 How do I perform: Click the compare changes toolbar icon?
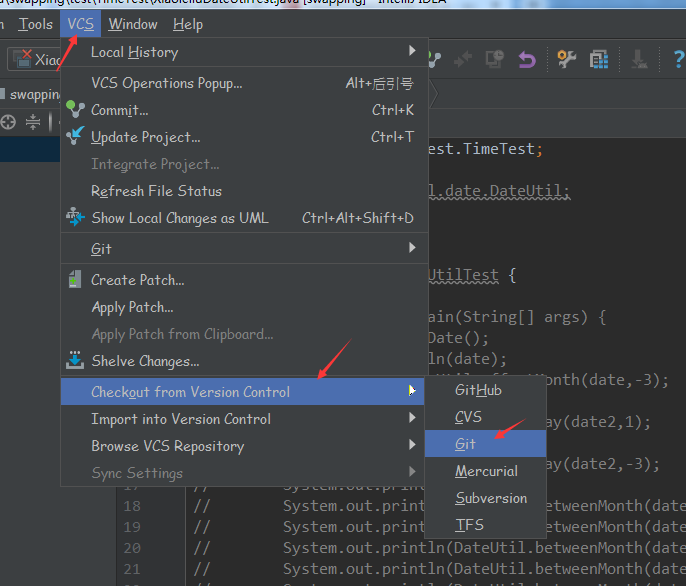(462, 59)
